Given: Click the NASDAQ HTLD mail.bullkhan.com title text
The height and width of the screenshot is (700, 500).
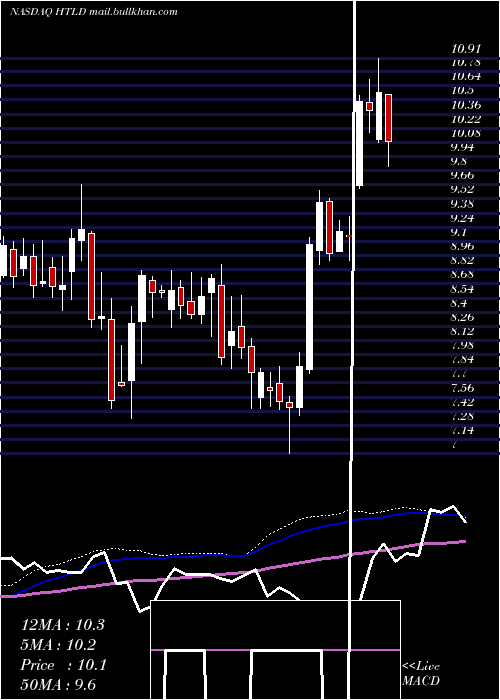Looking at the screenshot, I should click(x=94, y=12).
